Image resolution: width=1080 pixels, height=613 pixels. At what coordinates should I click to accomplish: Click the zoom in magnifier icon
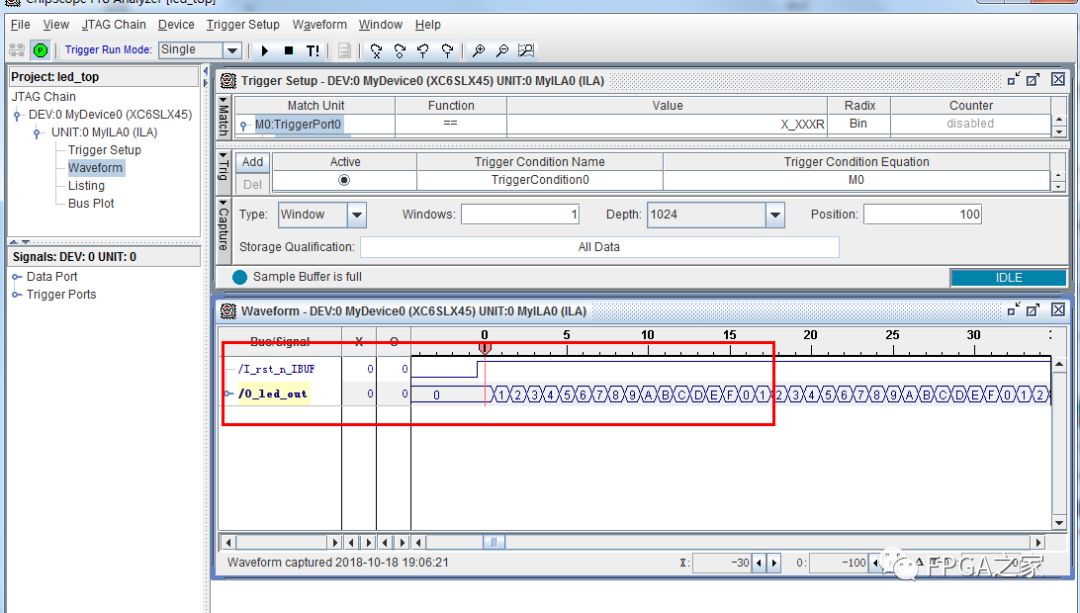[479, 50]
